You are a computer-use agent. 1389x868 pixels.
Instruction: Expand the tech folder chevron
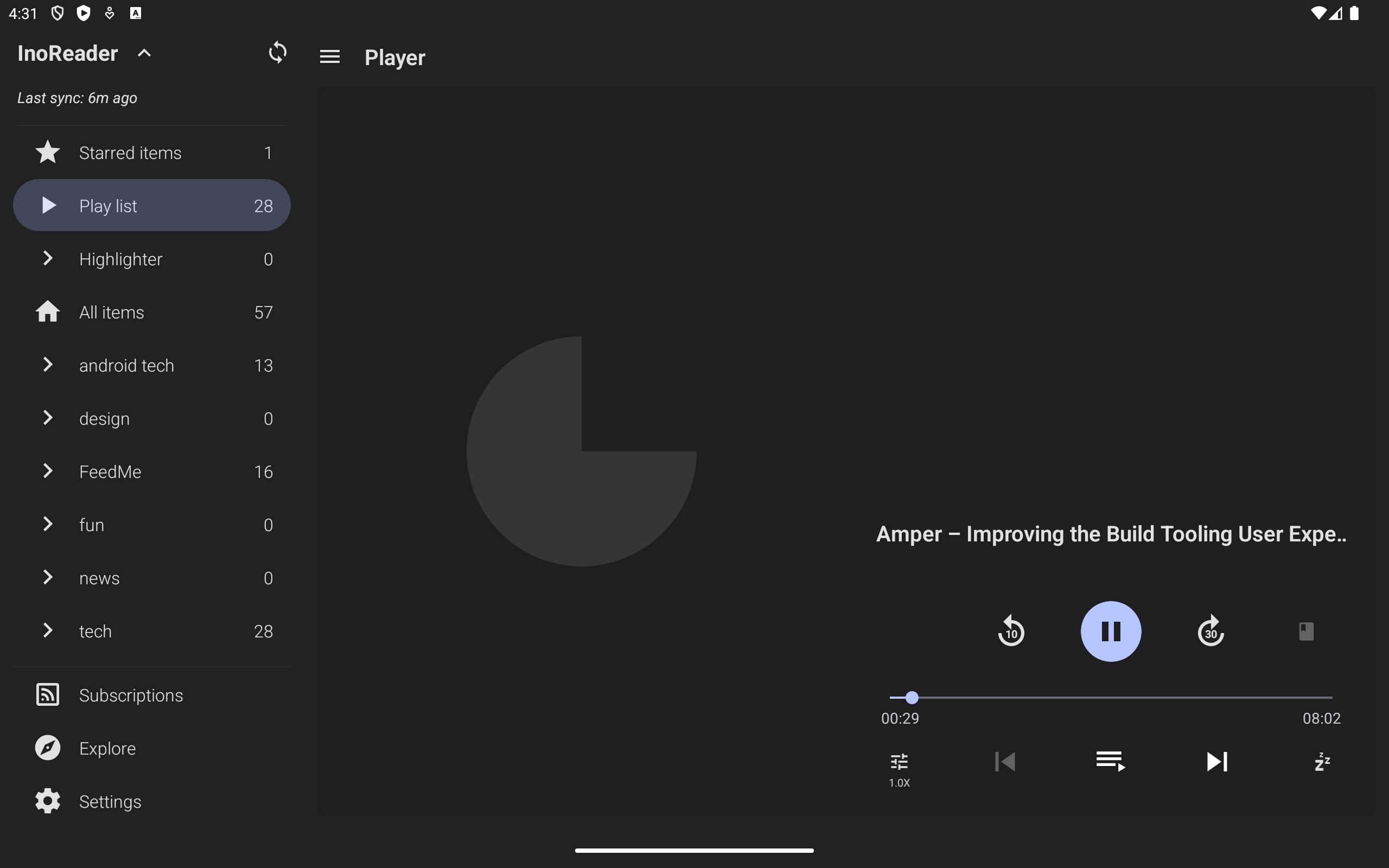[x=48, y=631]
